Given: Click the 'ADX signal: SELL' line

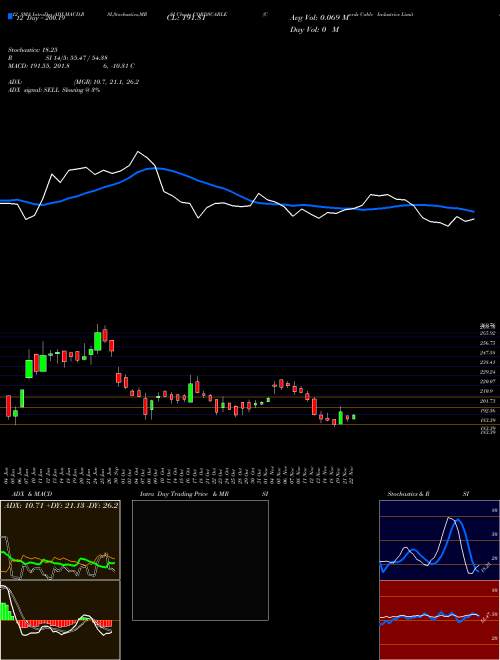Looking at the screenshot, I should (x=53, y=90).
